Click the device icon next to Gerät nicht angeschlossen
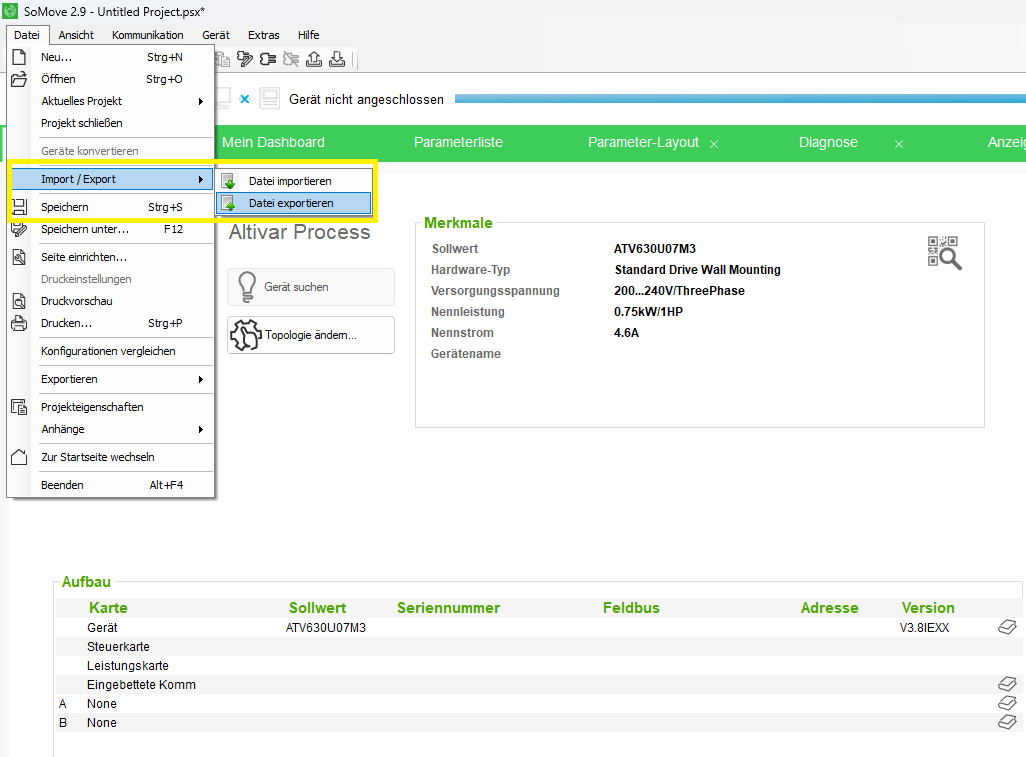This screenshot has width=1026, height=757. point(270,99)
